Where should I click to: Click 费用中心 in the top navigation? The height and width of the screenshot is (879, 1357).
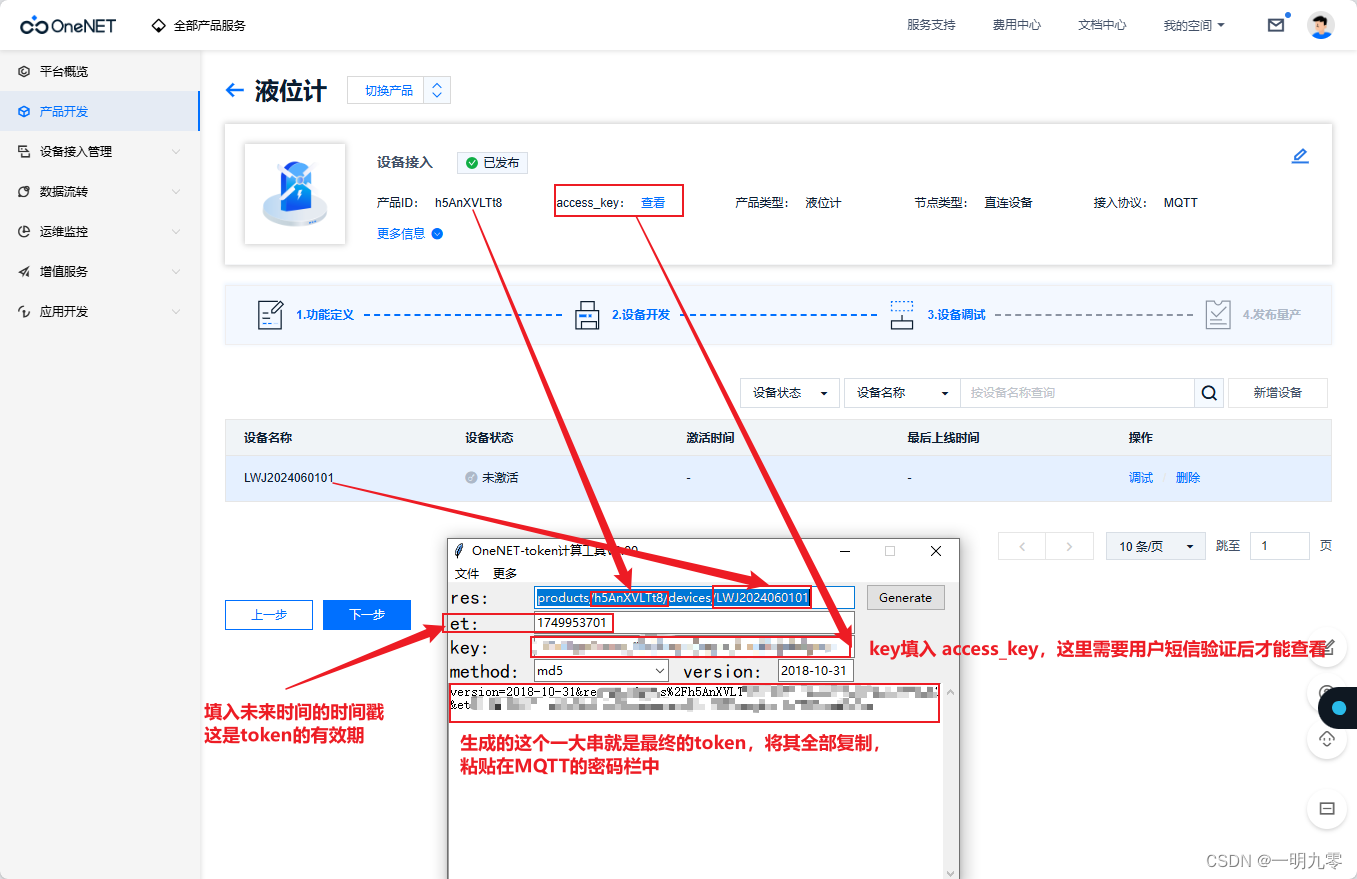click(1016, 25)
